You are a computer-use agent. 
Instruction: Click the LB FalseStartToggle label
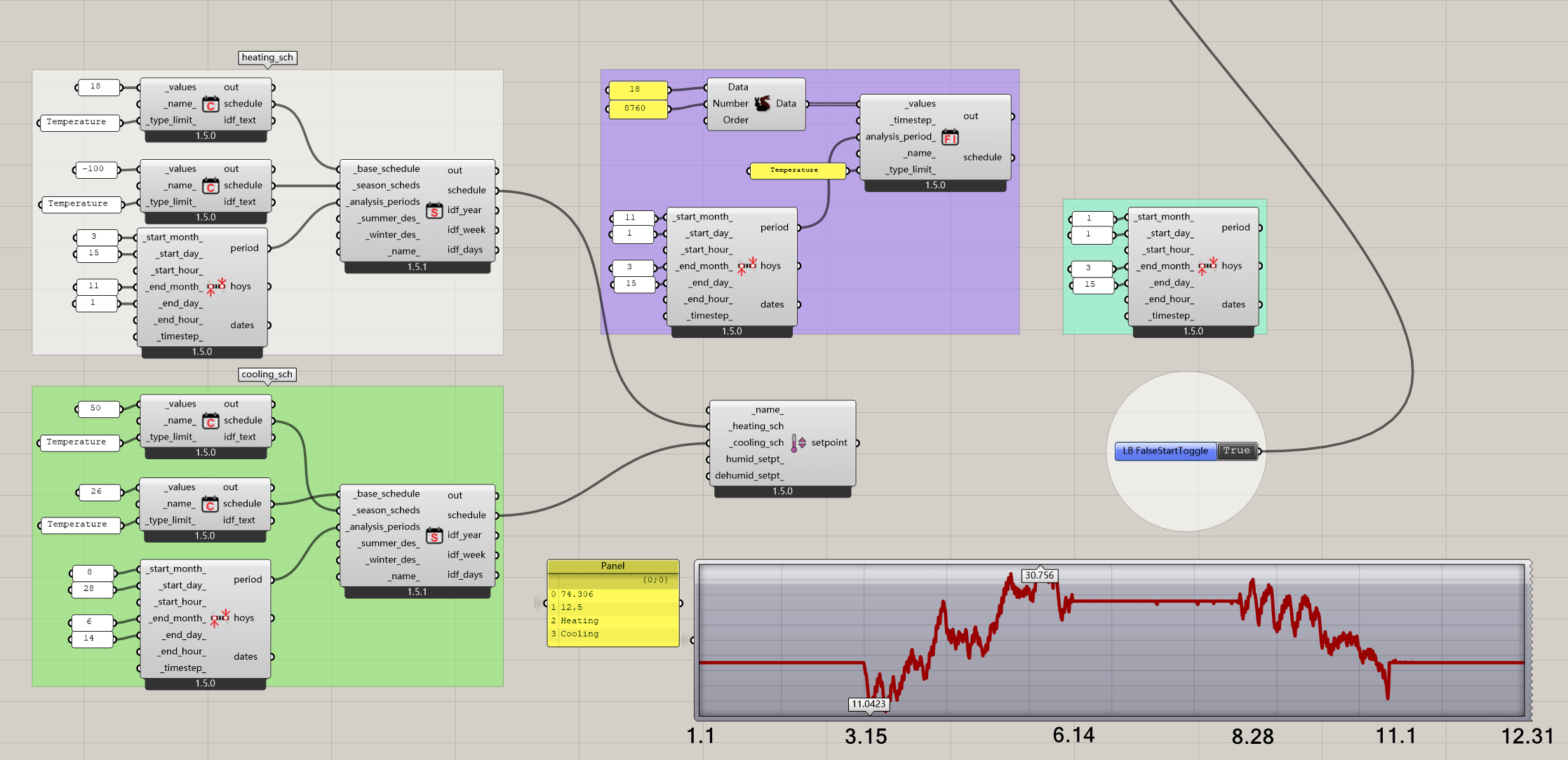coord(1165,451)
